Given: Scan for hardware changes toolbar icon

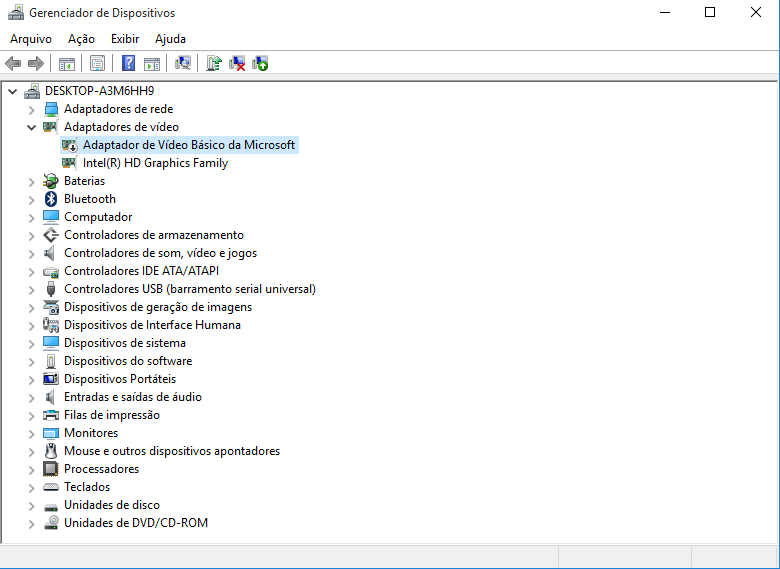Looking at the screenshot, I should tap(183, 63).
